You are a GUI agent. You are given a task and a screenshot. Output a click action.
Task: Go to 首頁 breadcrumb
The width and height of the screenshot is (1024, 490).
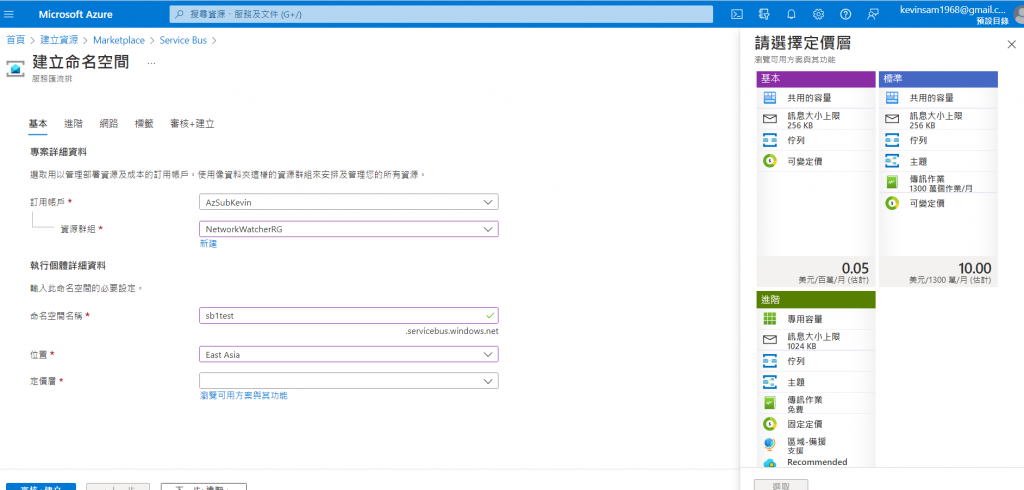pos(16,40)
